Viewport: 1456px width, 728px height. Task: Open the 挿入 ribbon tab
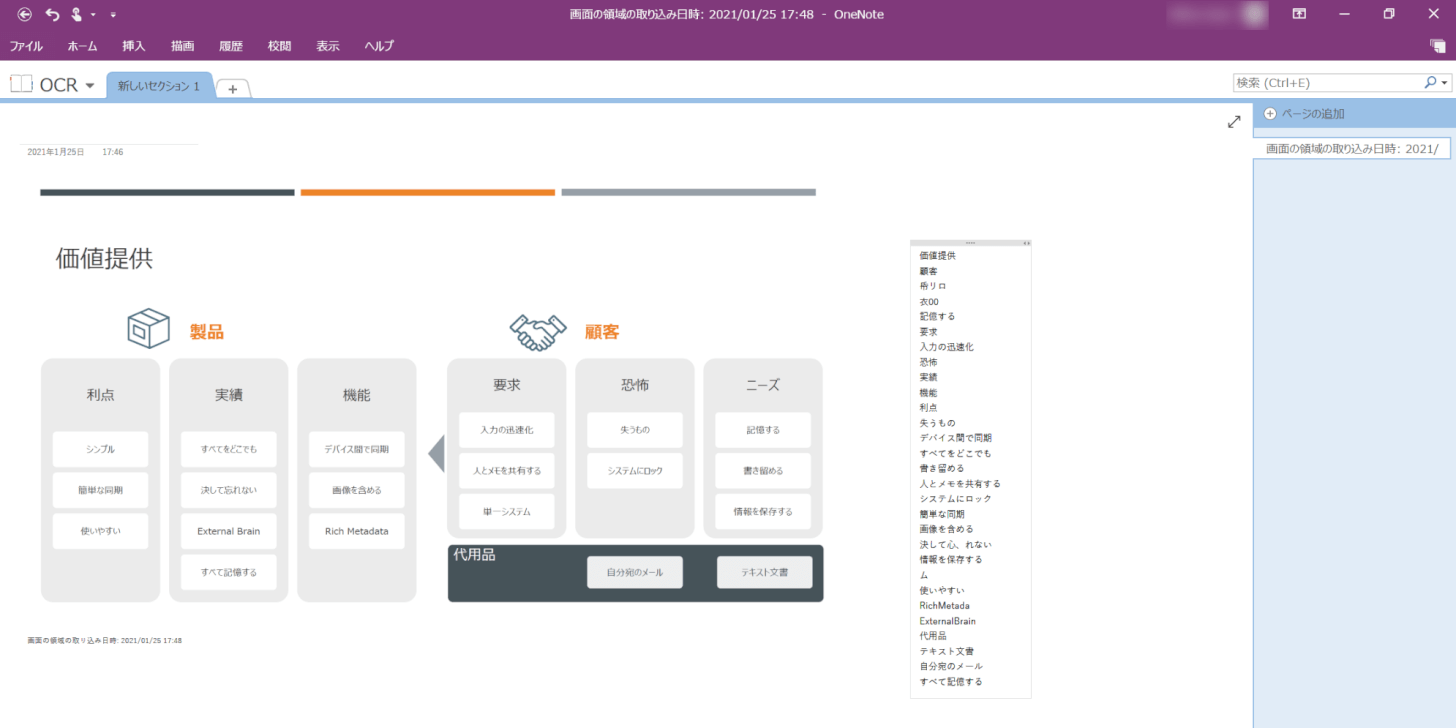(134, 46)
